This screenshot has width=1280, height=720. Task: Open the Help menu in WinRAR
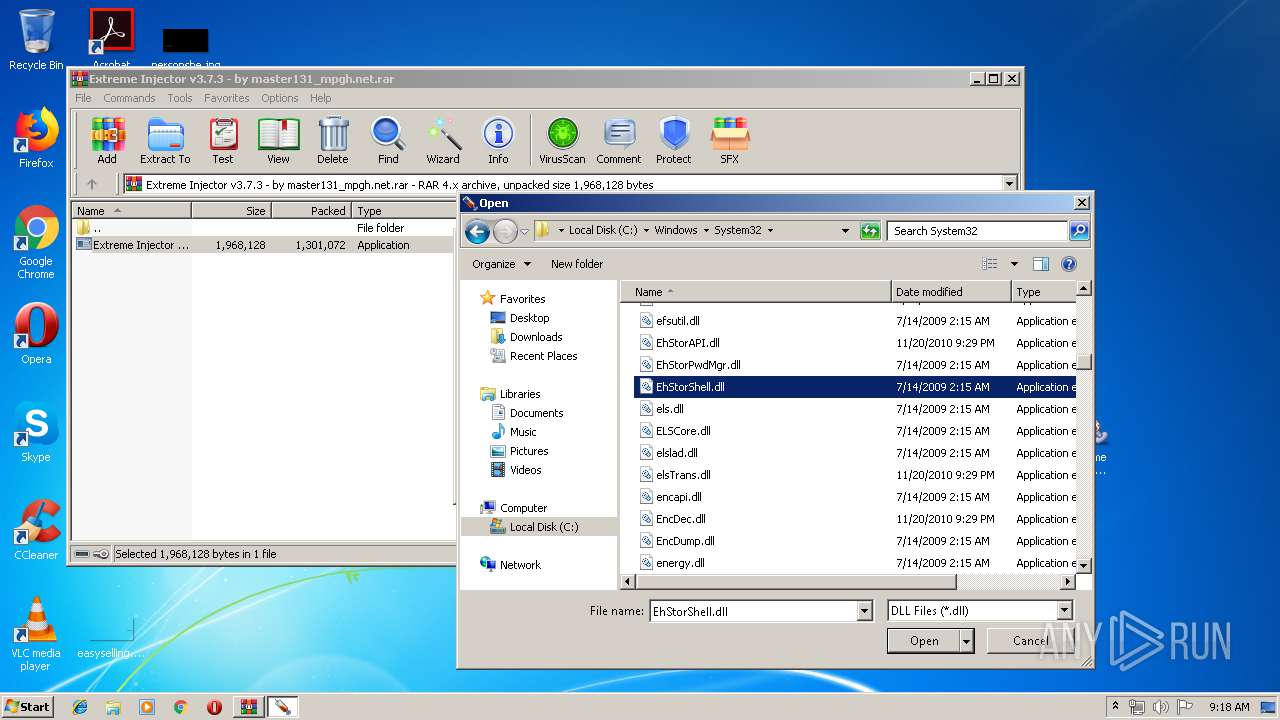(320, 98)
